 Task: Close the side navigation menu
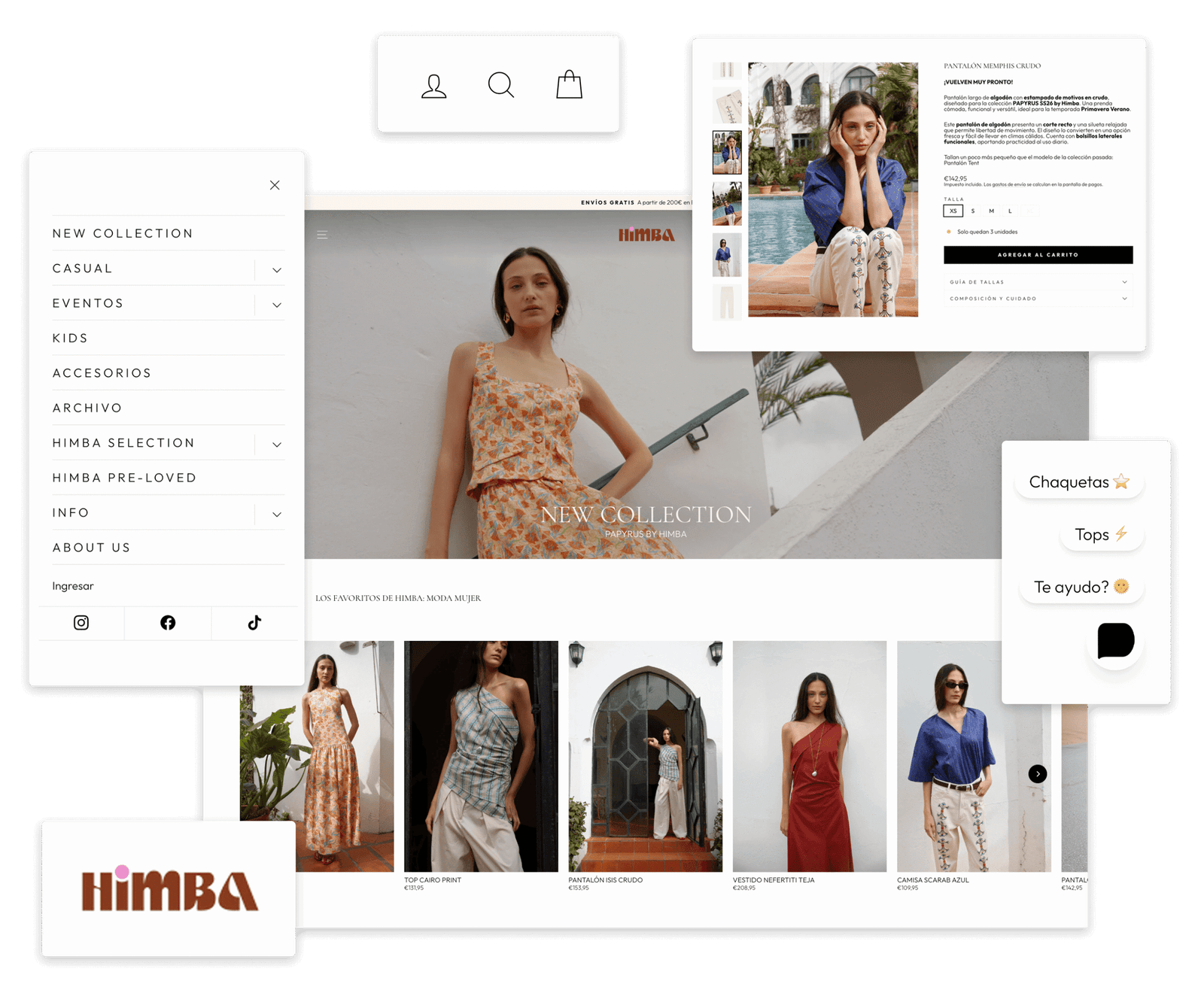pos(275,185)
